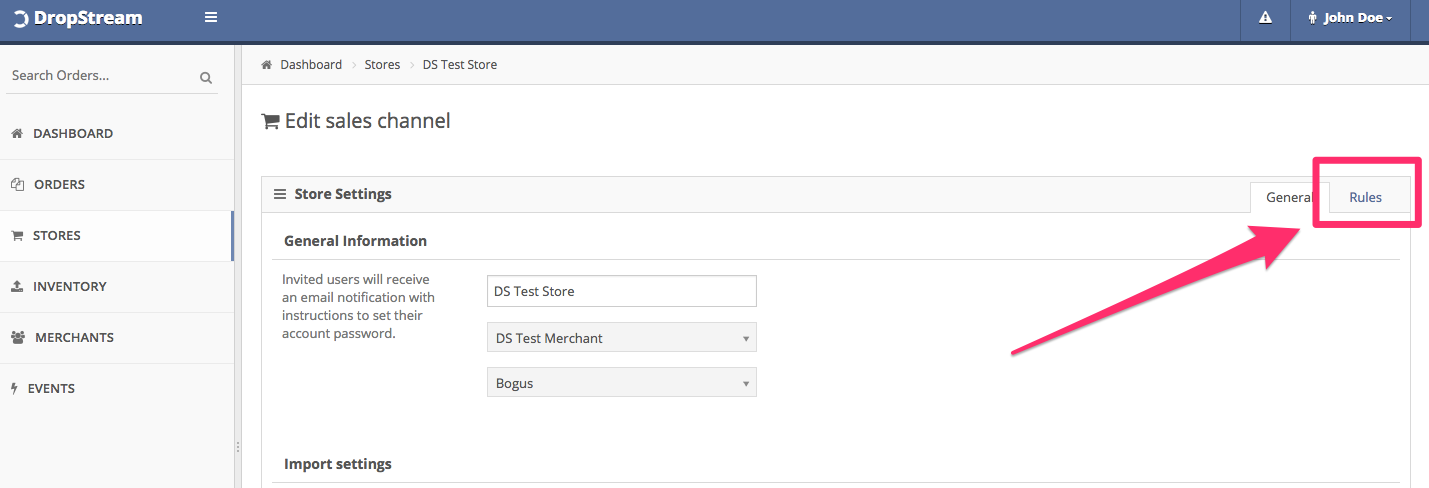Toggle the hamburger menu in header
The width and height of the screenshot is (1429, 488).
pyautogui.click(x=211, y=17)
